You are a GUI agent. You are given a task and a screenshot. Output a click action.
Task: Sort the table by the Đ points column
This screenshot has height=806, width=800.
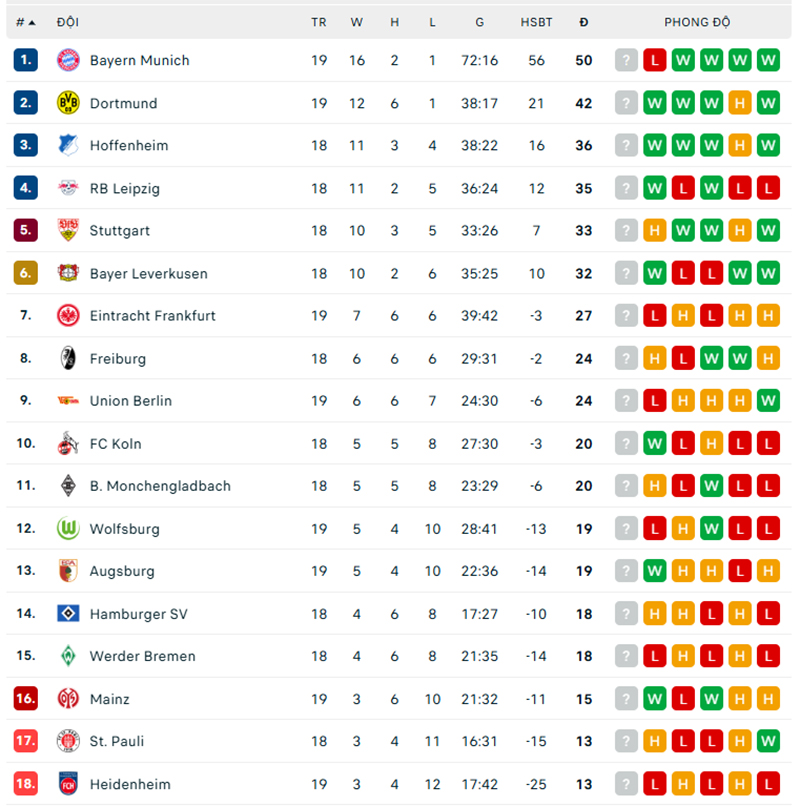pyautogui.click(x=584, y=21)
